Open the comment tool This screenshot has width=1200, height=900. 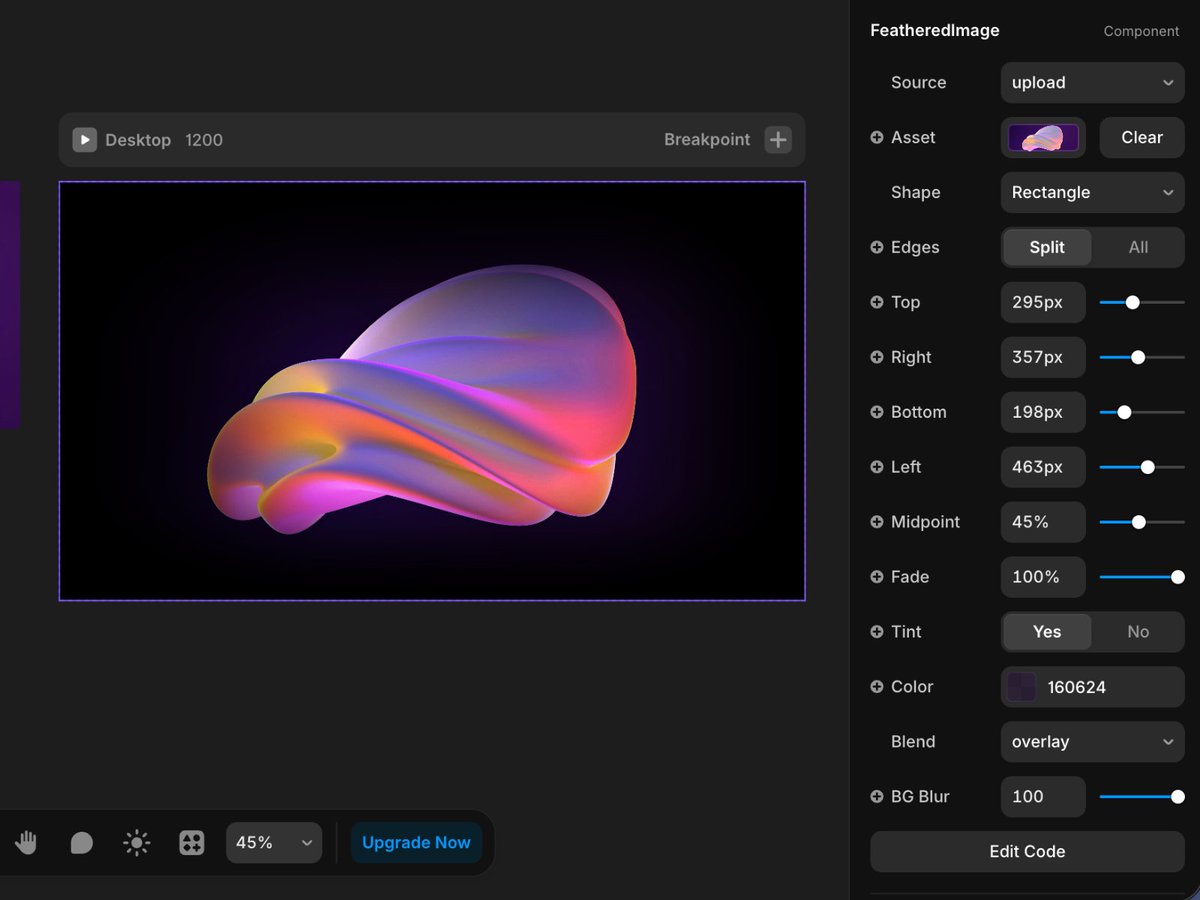[x=81, y=842]
